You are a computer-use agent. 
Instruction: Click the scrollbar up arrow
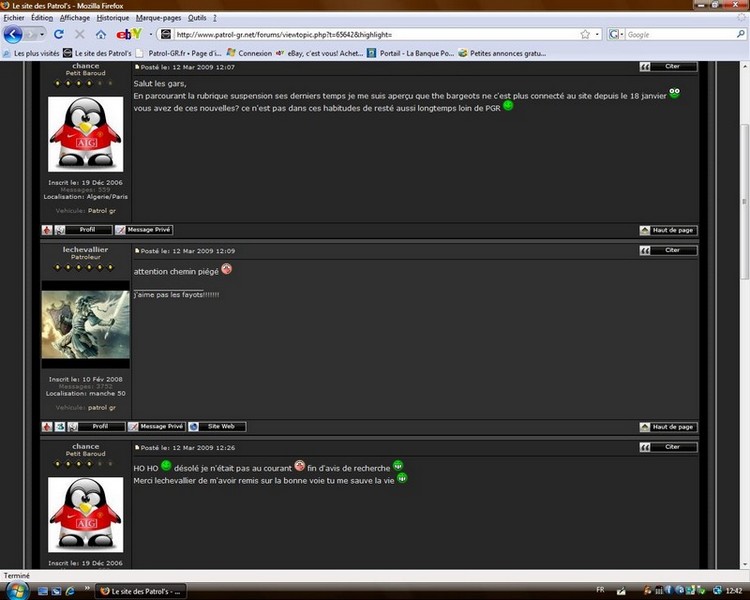[745, 67]
